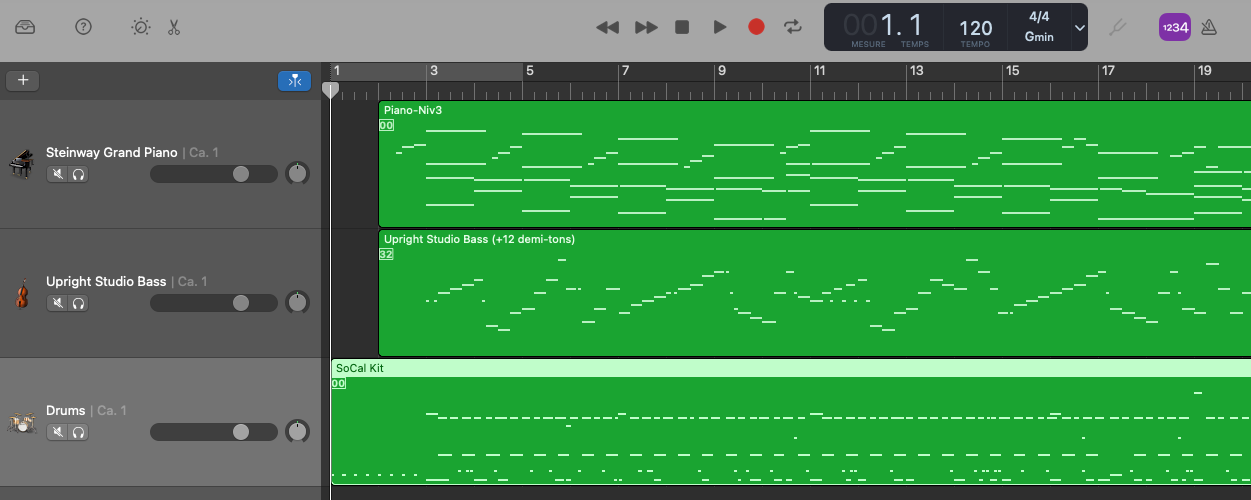The width and height of the screenshot is (1251, 500).
Task: Click the tuner fork icon
Action: (x=1117, y=27)
